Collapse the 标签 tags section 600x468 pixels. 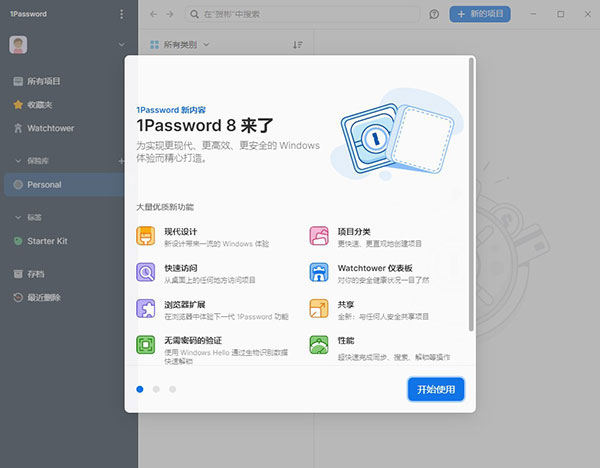click(18, 217)
